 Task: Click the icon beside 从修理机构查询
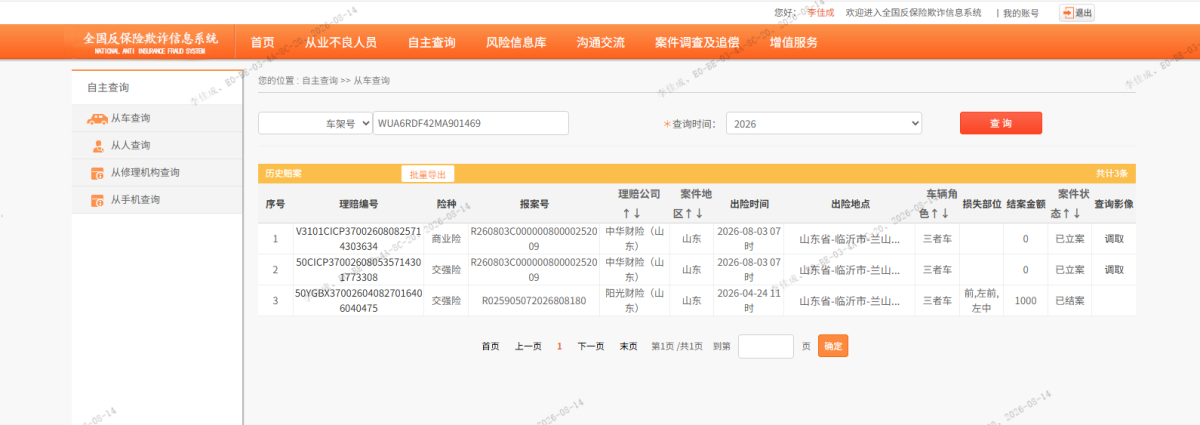click(x=98, y=173)
